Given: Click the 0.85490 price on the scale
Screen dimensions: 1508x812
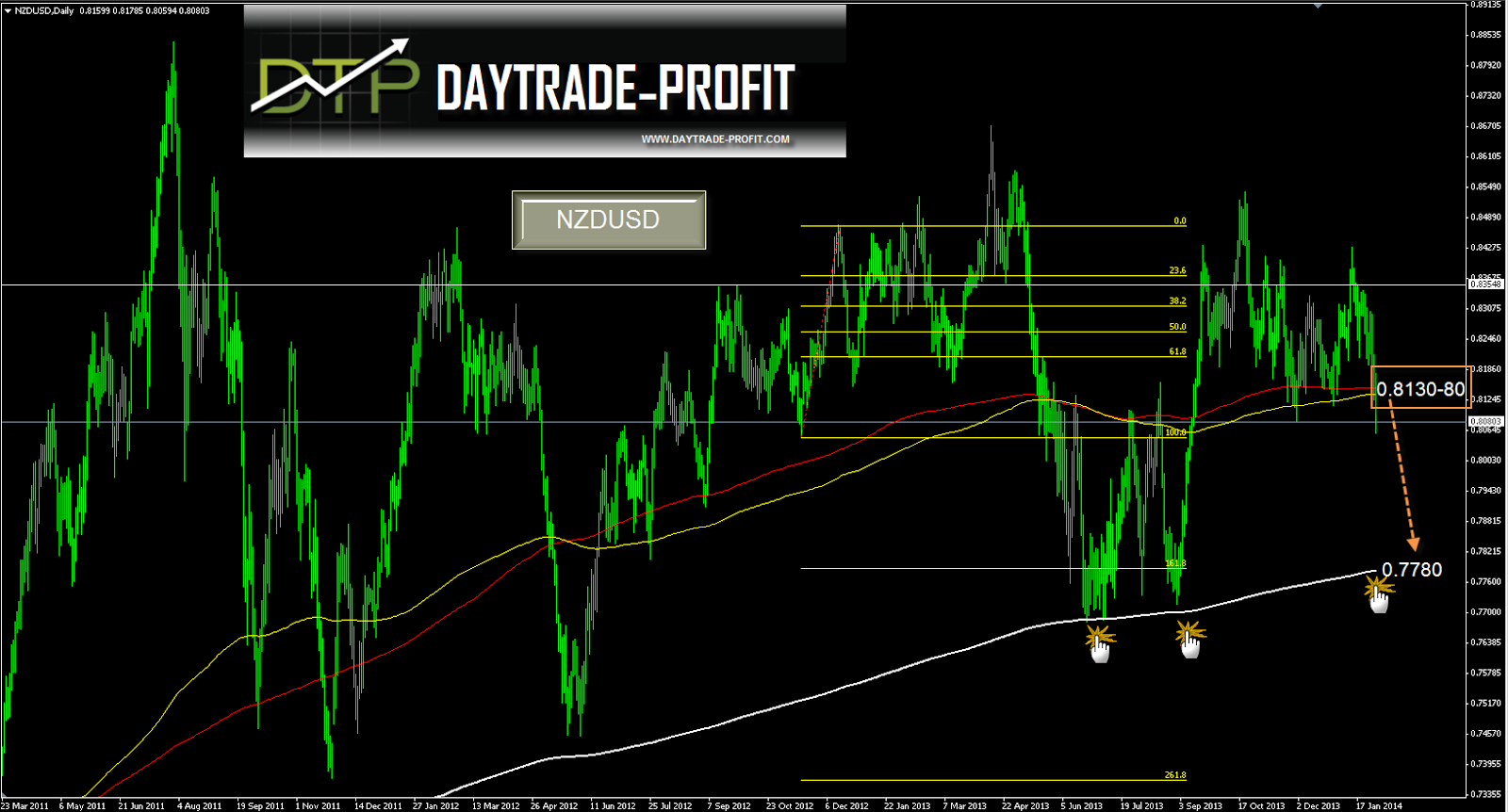Looking at the screenshot, I should click(1486, 187).
